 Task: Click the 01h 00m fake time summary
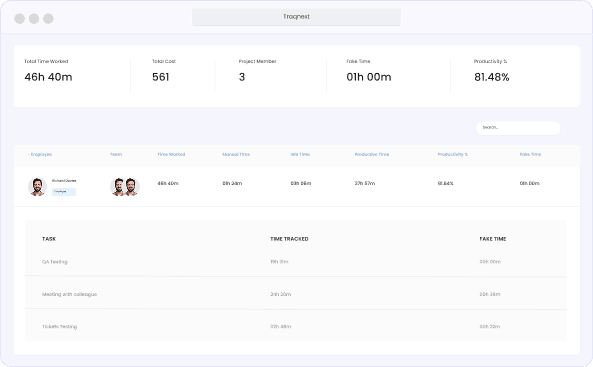tap(369, 77)
